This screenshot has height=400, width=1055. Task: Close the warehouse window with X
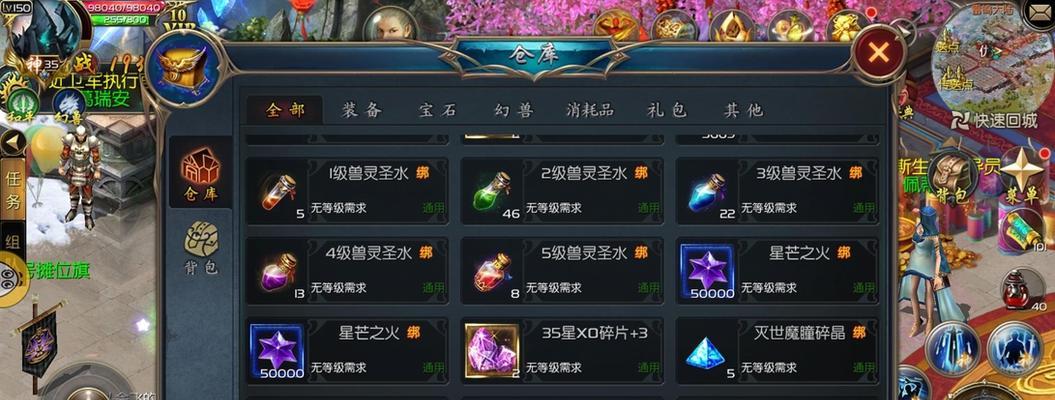point(878,52)
